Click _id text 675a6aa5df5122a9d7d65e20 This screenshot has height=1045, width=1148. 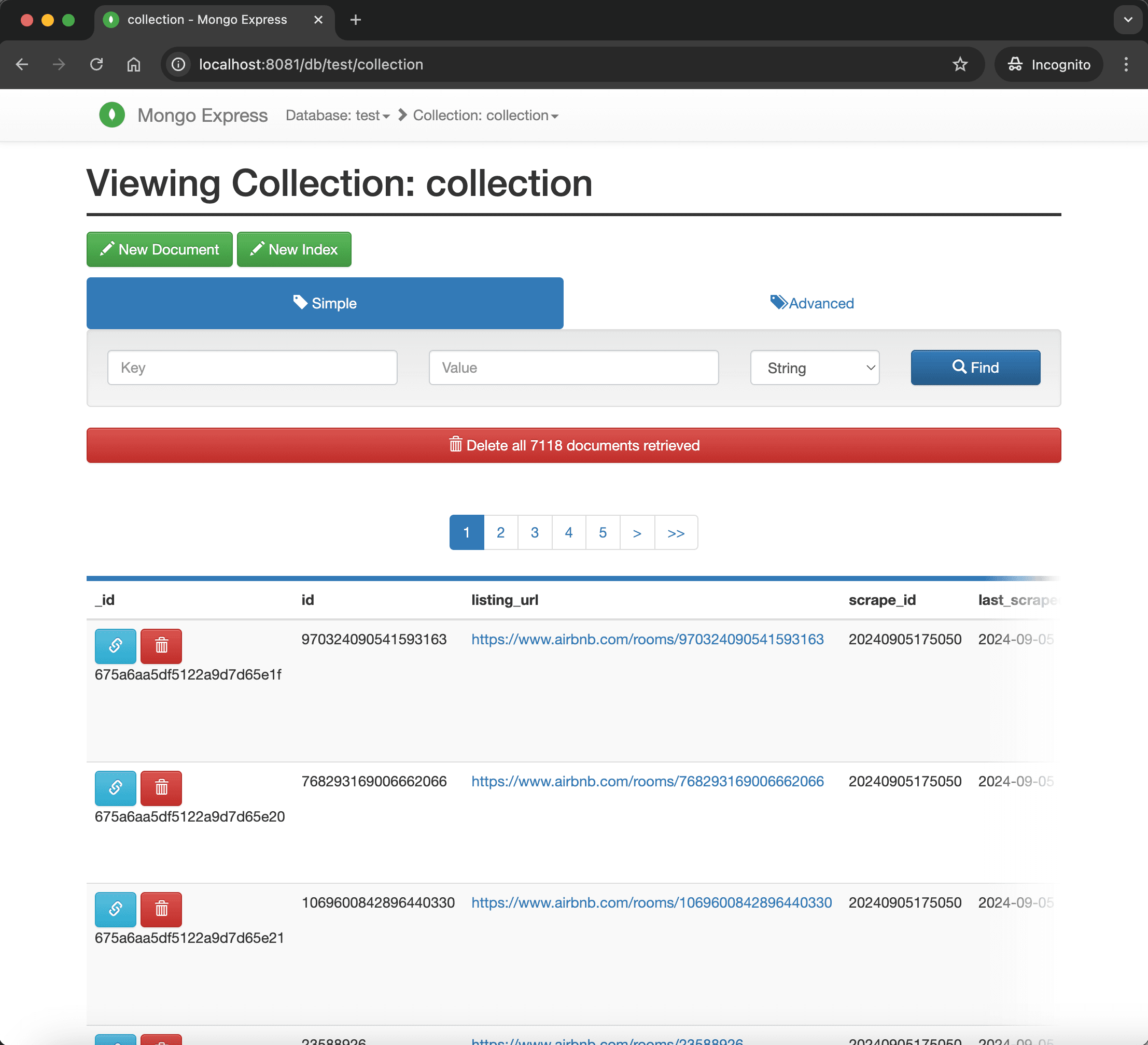[x=190, y=816]
